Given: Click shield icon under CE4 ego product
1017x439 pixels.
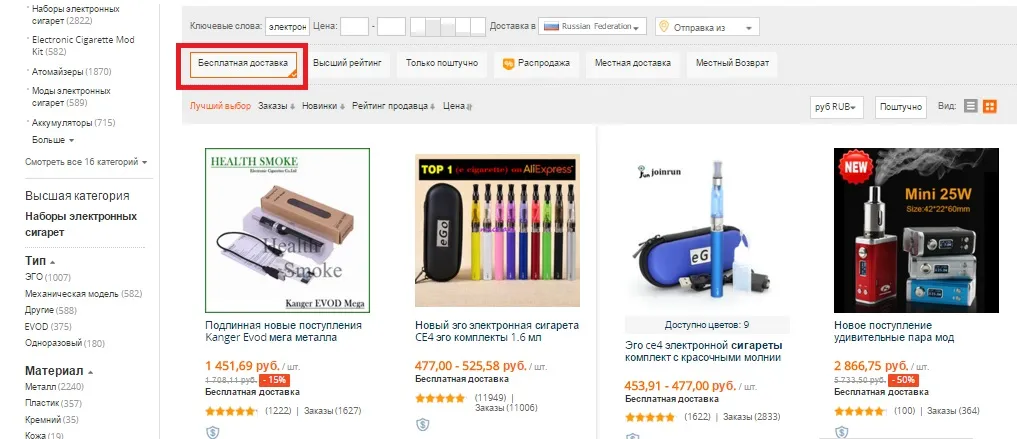Looking at the screenshot, I should pos(422,425).
